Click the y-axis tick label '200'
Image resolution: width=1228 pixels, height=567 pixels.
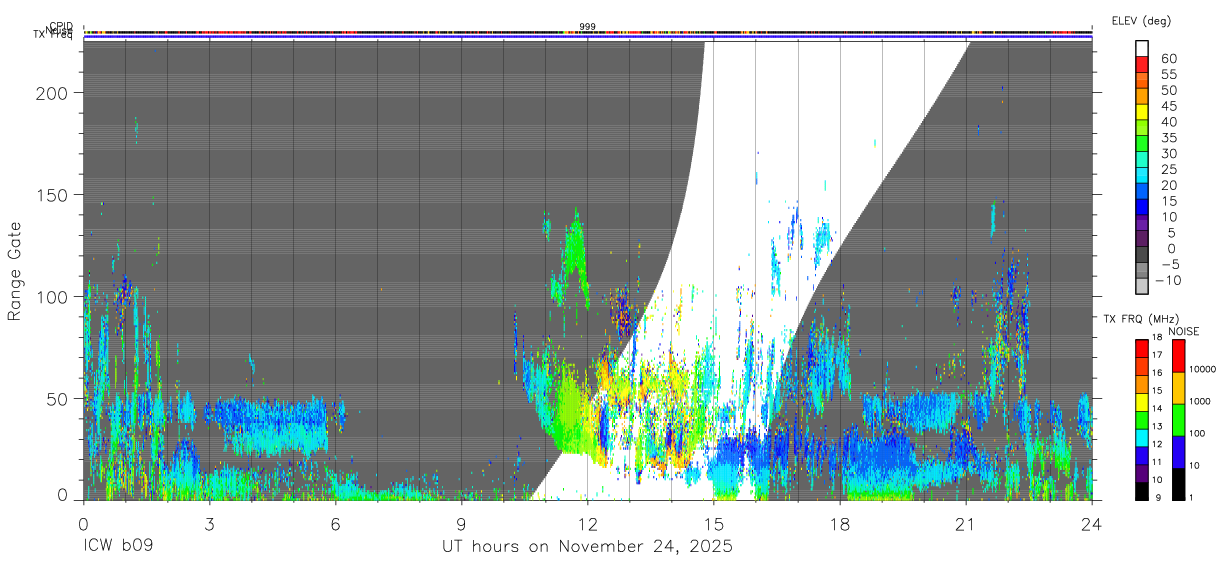pyautogui.click(x=53, y=92)
